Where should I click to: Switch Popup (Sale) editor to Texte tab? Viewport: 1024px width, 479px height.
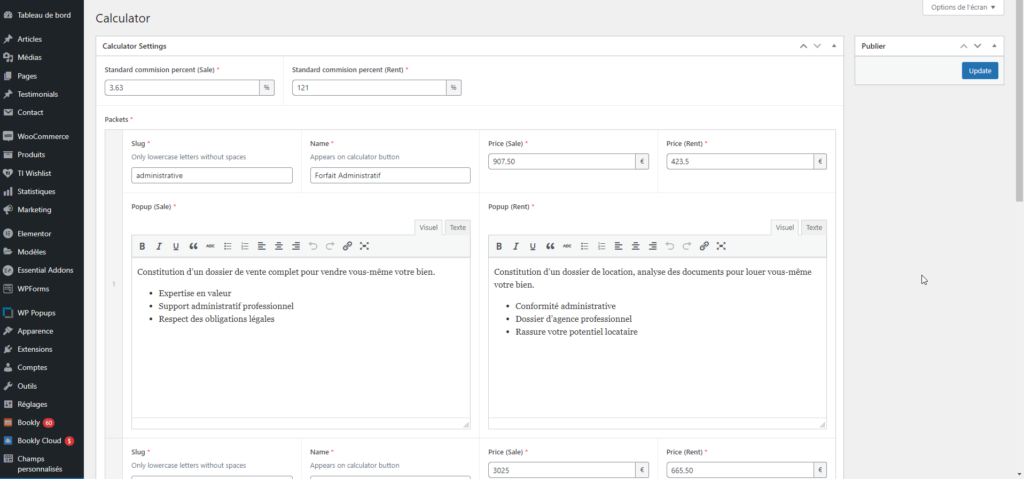[458, 227]
